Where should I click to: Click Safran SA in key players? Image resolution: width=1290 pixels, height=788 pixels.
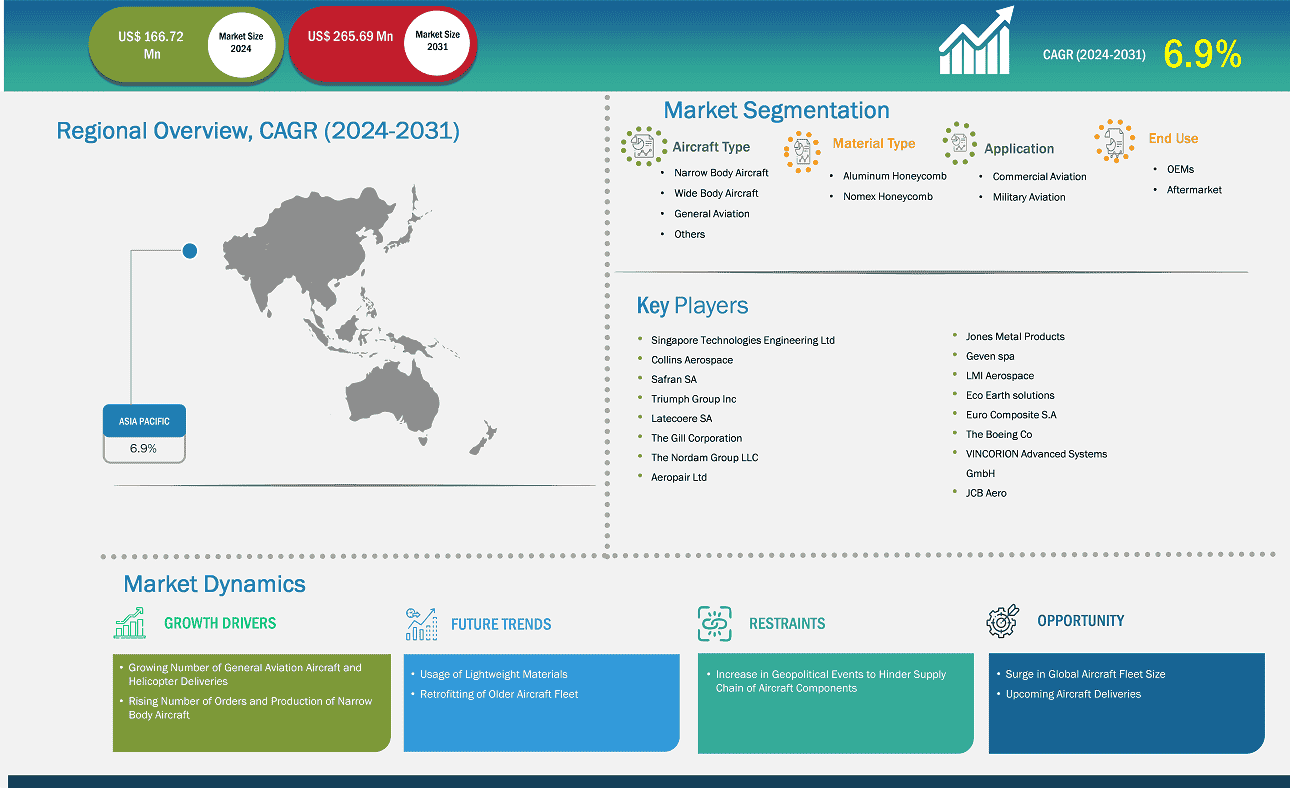pyautogui.click(x=674, y=379)
